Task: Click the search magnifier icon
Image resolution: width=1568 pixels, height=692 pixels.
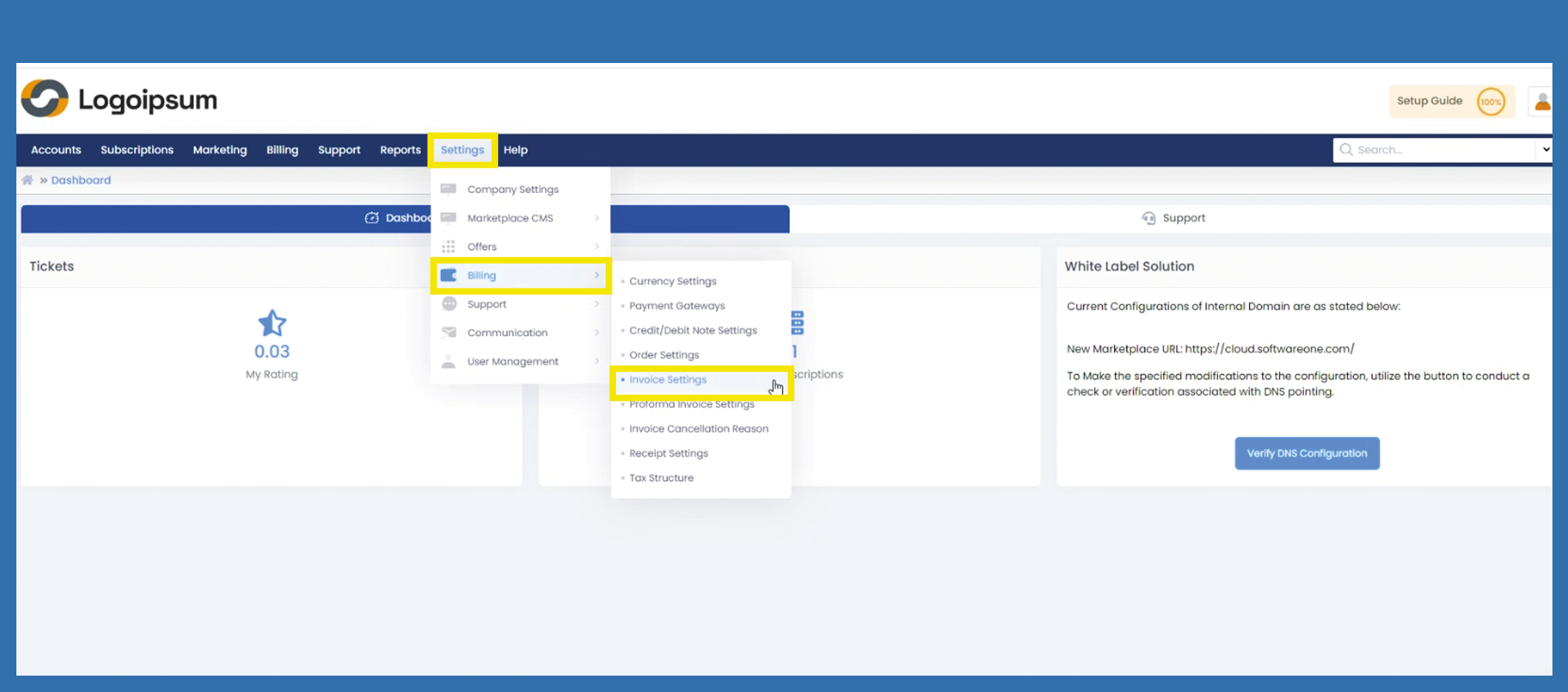Action: click(1346, 150)
